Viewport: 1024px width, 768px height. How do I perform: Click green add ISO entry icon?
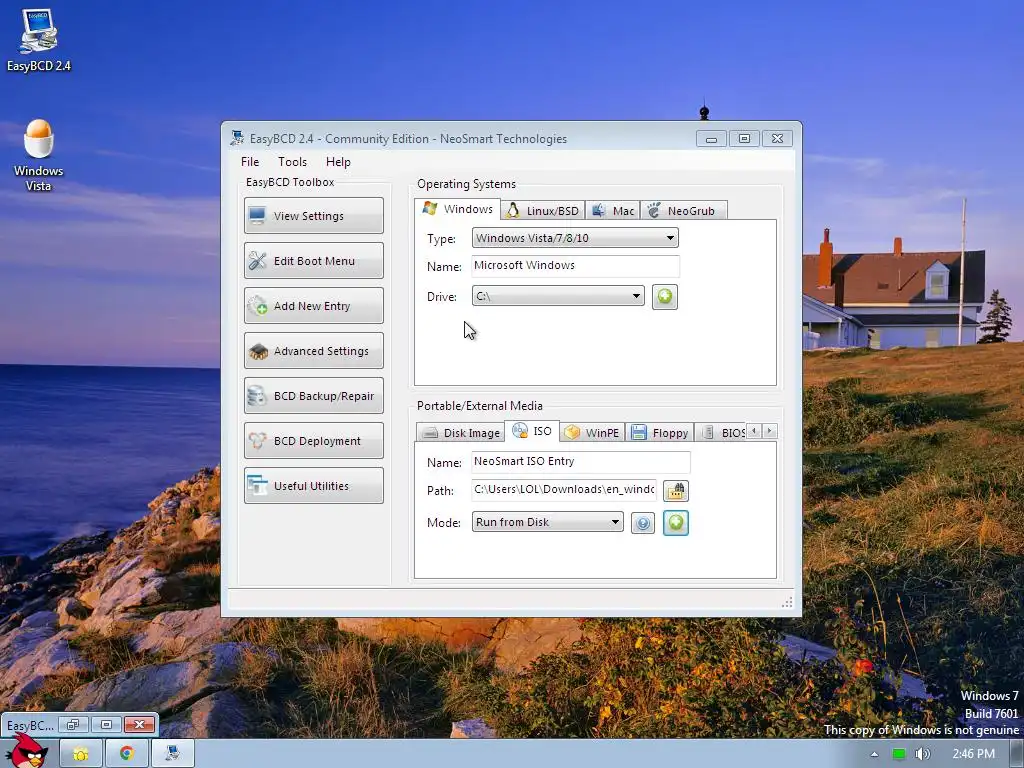click(x=675, y=523)
